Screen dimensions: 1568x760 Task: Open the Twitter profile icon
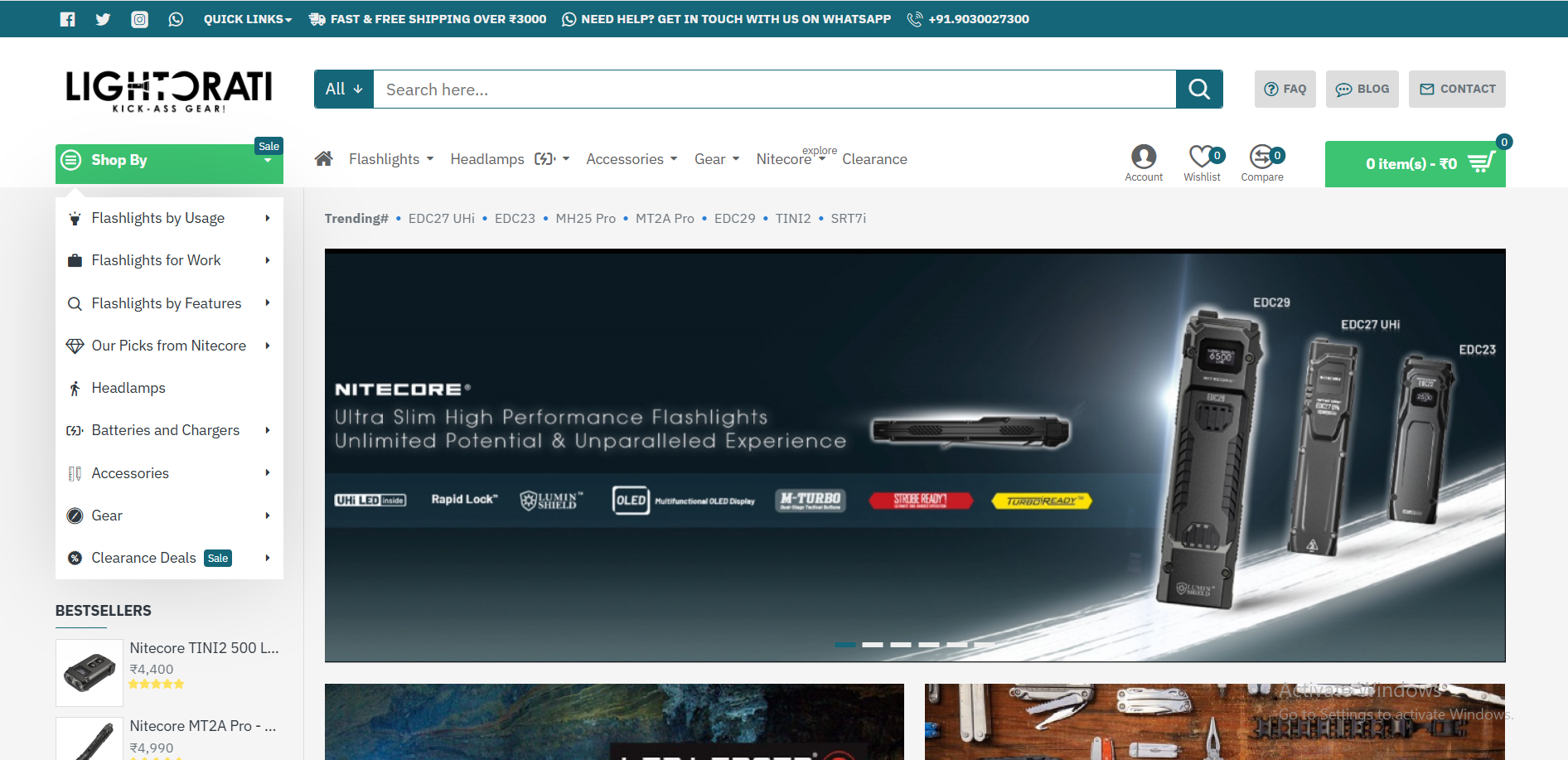(x=103, y=19)
